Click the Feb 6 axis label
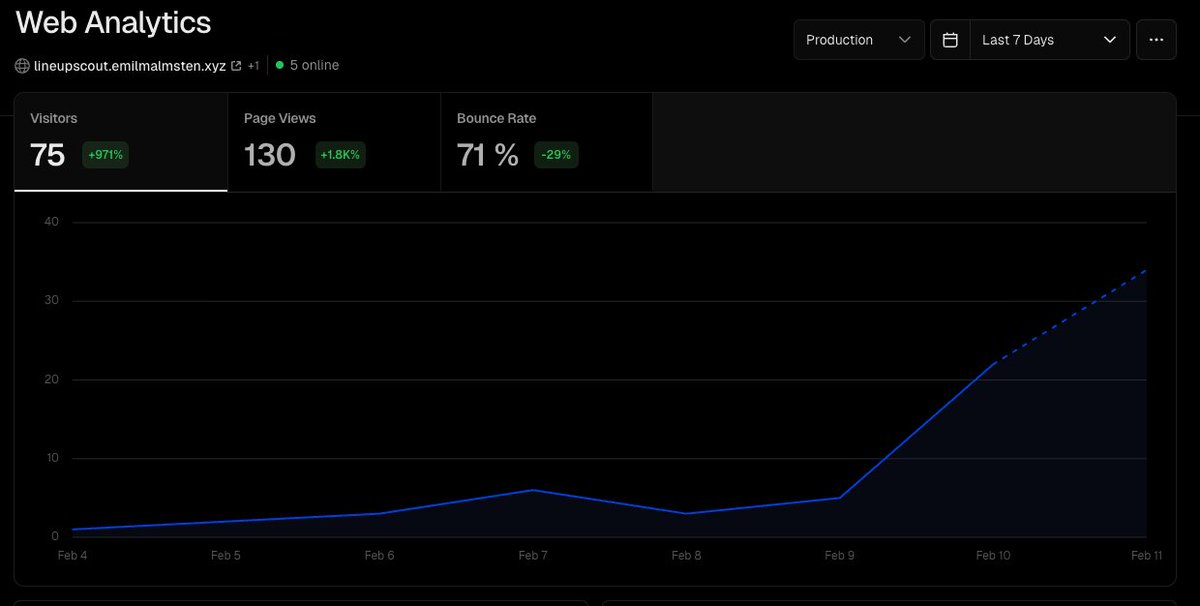This screenshot has height=606, width=1200. pyautogui.click(x=379, y=555)
